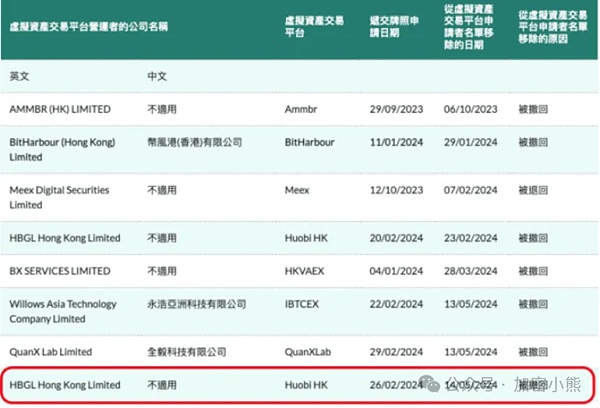Click the Meex platform cell
The image size is (600, 408).
coord(297,190)
